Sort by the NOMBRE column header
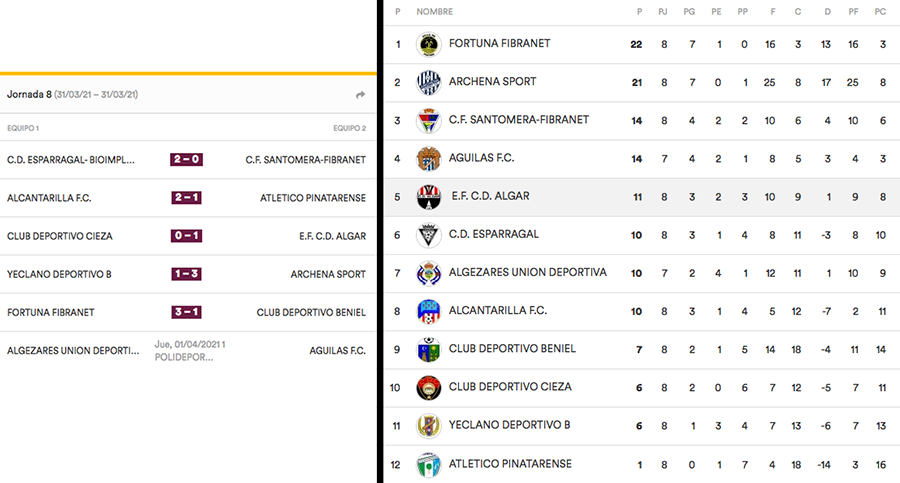 (x=435, y=11)
